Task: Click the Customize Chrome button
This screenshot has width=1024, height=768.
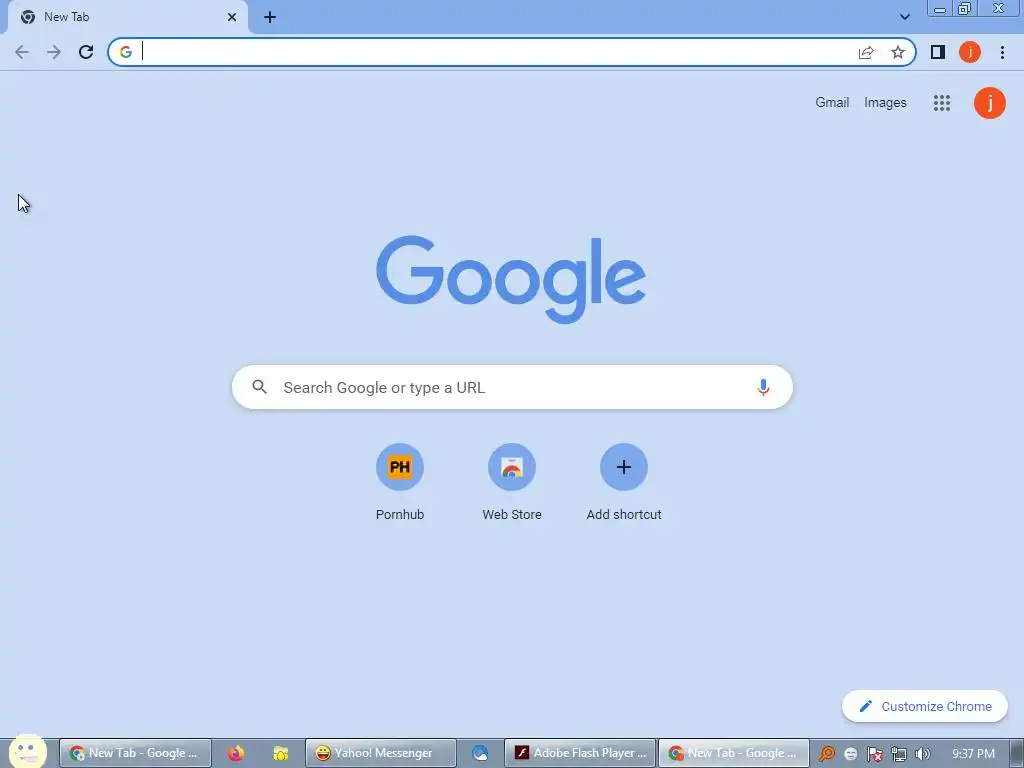Action: (925, 706)
